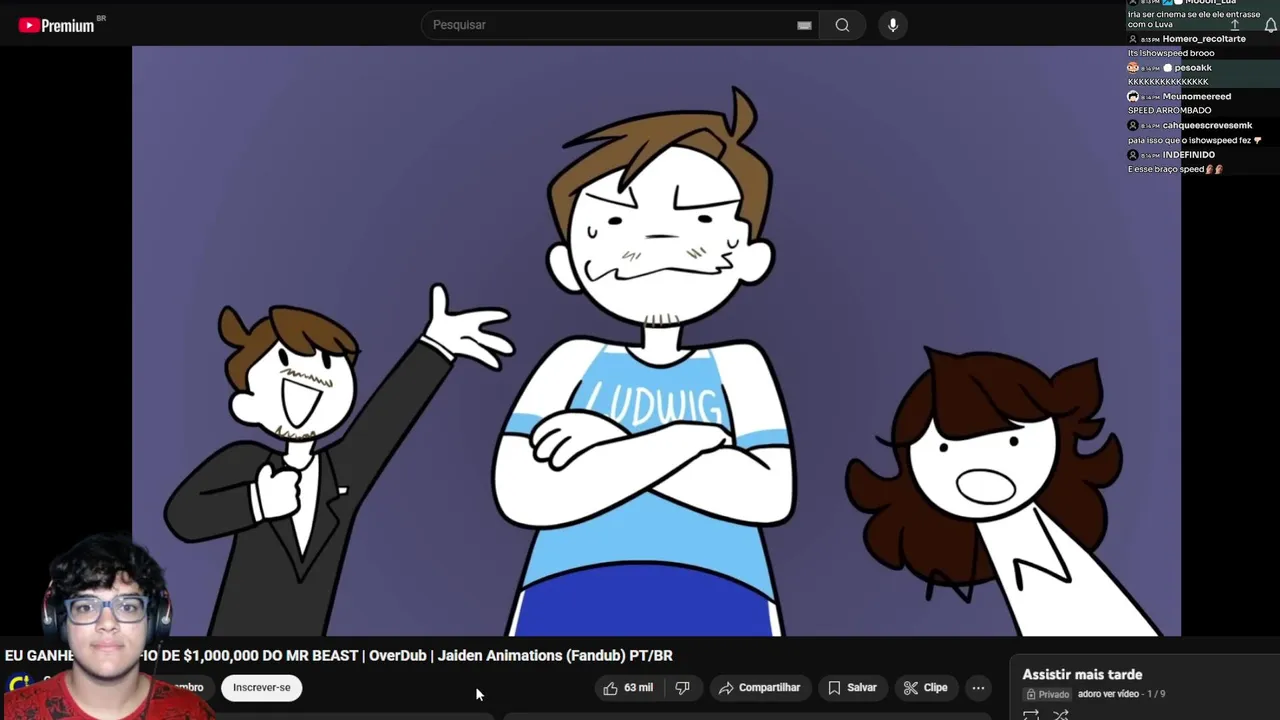Subscribe using the Inscrever-se button
The width and height of the screenshot is (1280, 720).
(x=262, y=688)
